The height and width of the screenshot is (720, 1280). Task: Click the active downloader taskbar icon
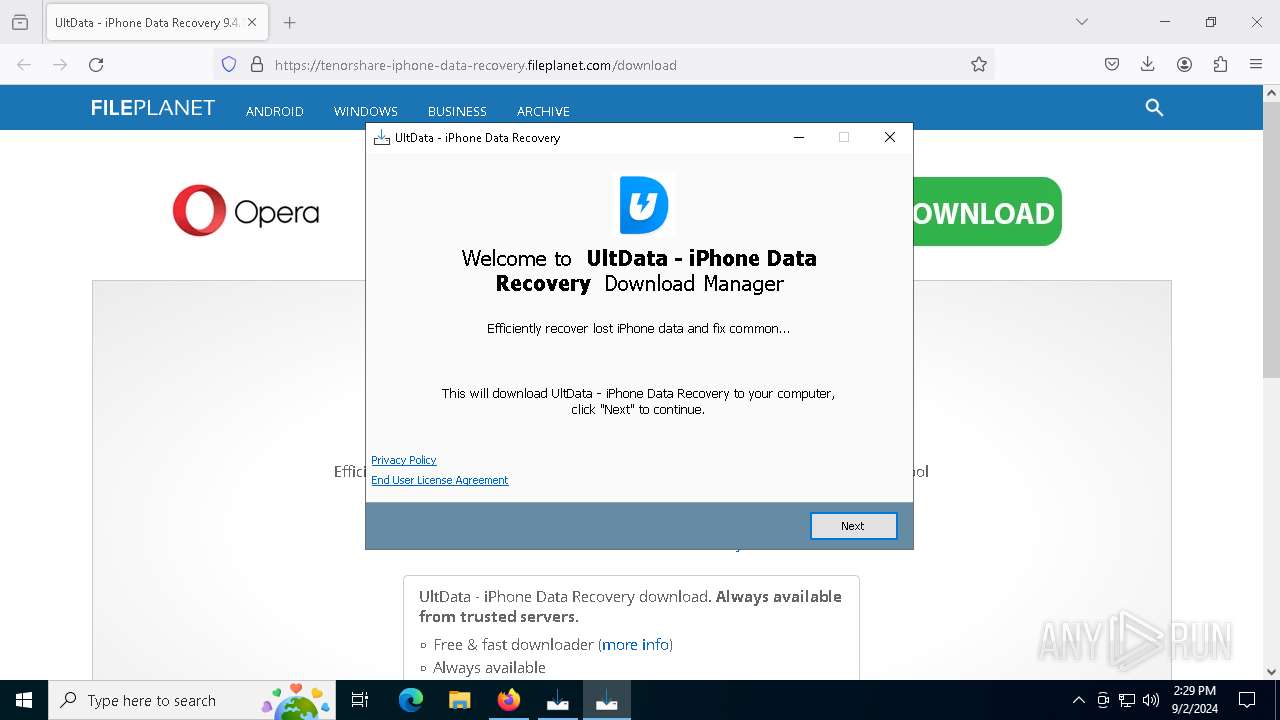pos(606,700)
